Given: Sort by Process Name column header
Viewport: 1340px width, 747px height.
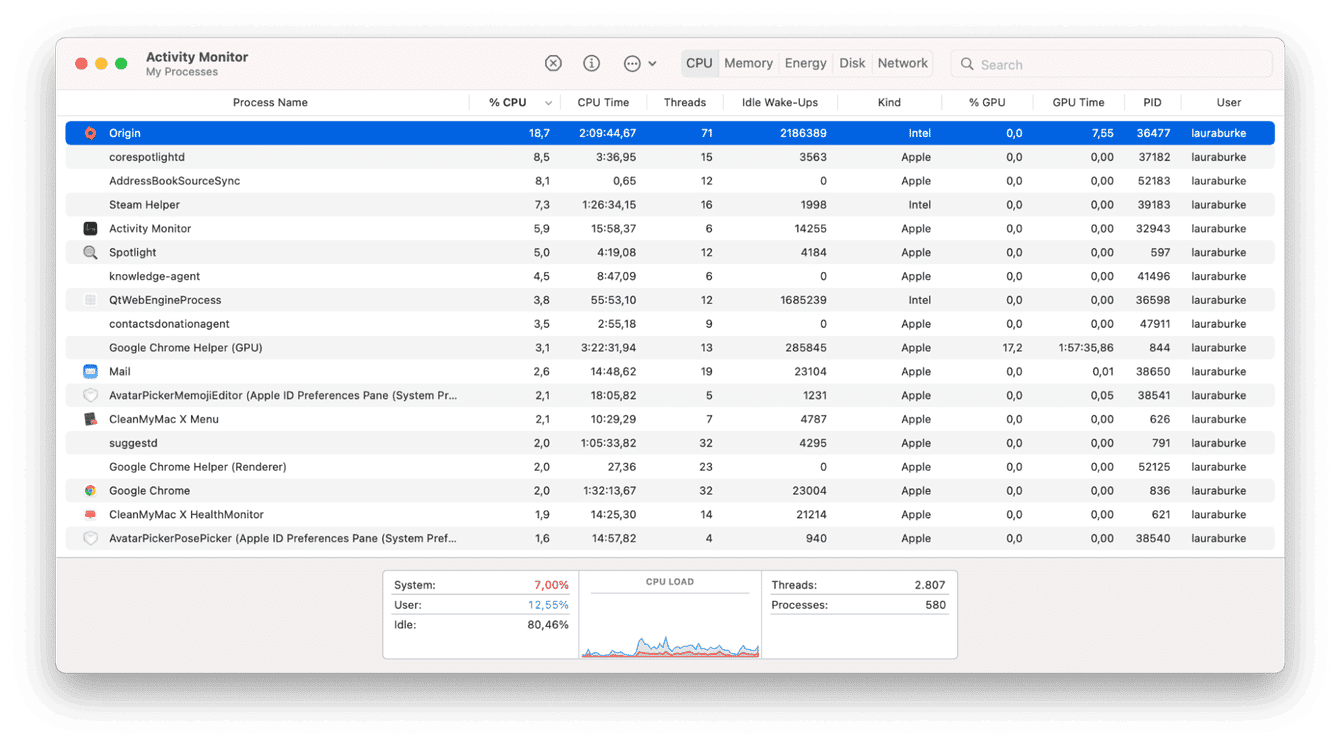Looking at the screenshot, I should click(x=270, y=103).
